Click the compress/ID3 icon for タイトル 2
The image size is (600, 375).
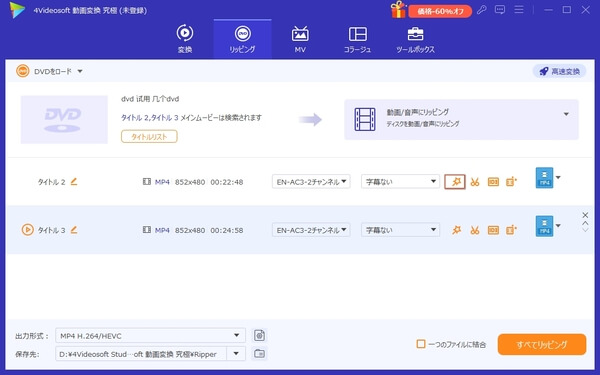point(493,182)
